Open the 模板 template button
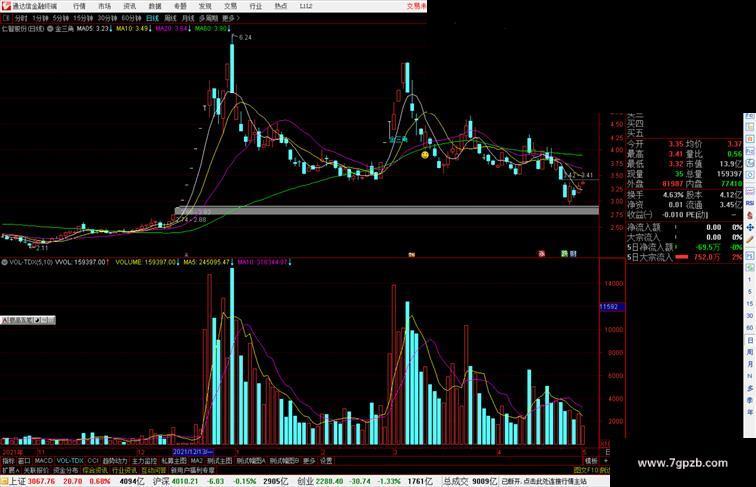756x487 pixels. pos(591,461)
